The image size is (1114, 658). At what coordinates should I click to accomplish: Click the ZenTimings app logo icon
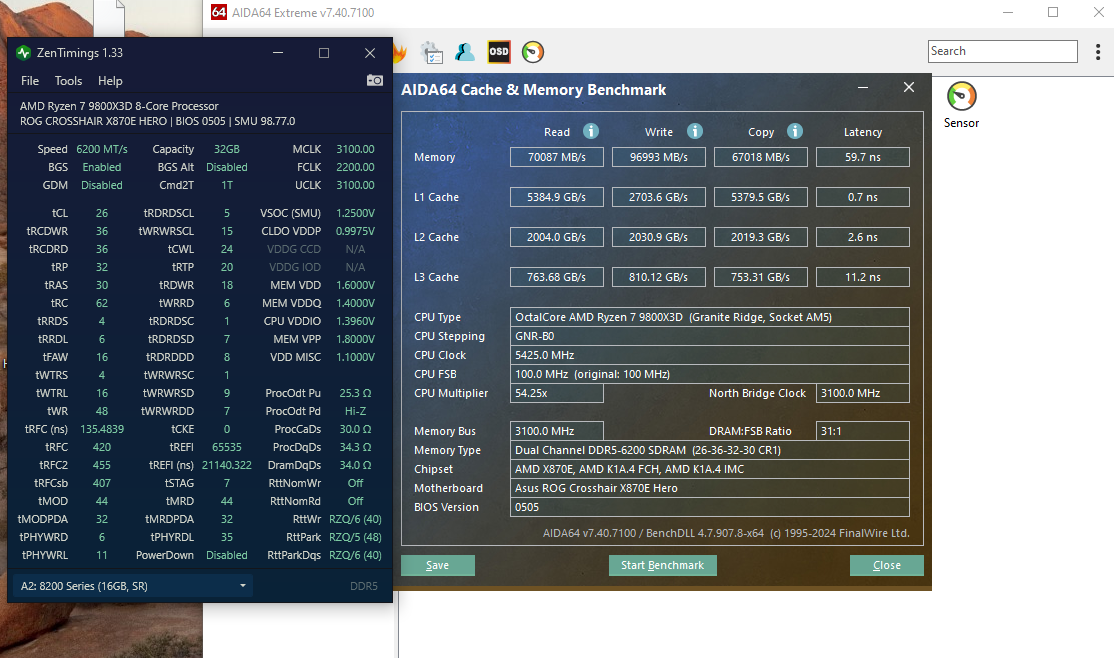coord(23,53)
